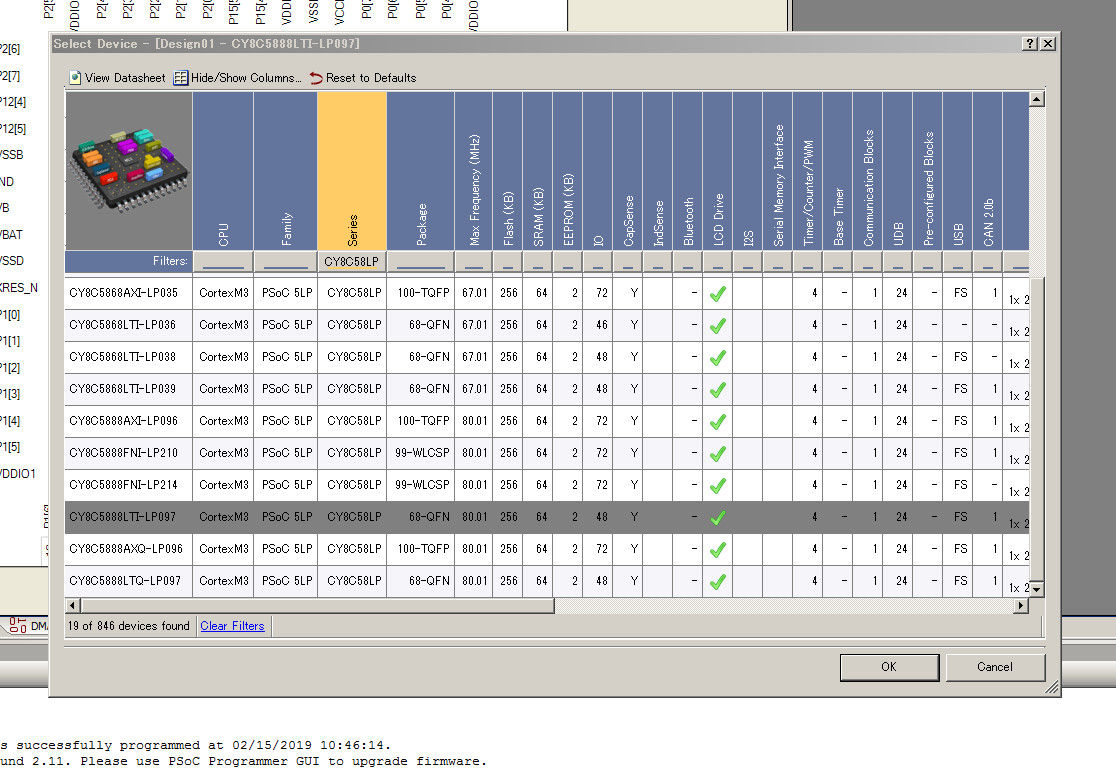Click the device list scroll-up arrow
Screen dimensions: 1116x771
point(1036,99)
